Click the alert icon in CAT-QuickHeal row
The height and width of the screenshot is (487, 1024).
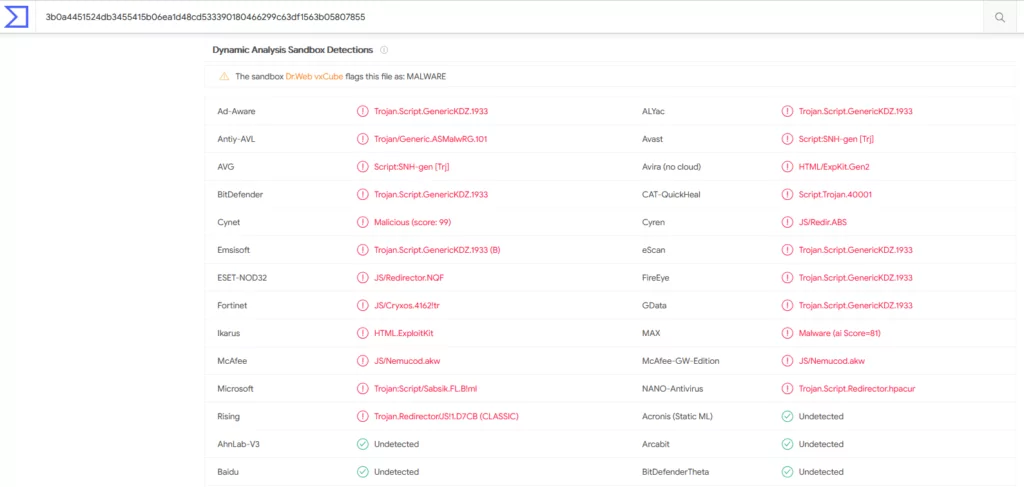tap(787, 195)
